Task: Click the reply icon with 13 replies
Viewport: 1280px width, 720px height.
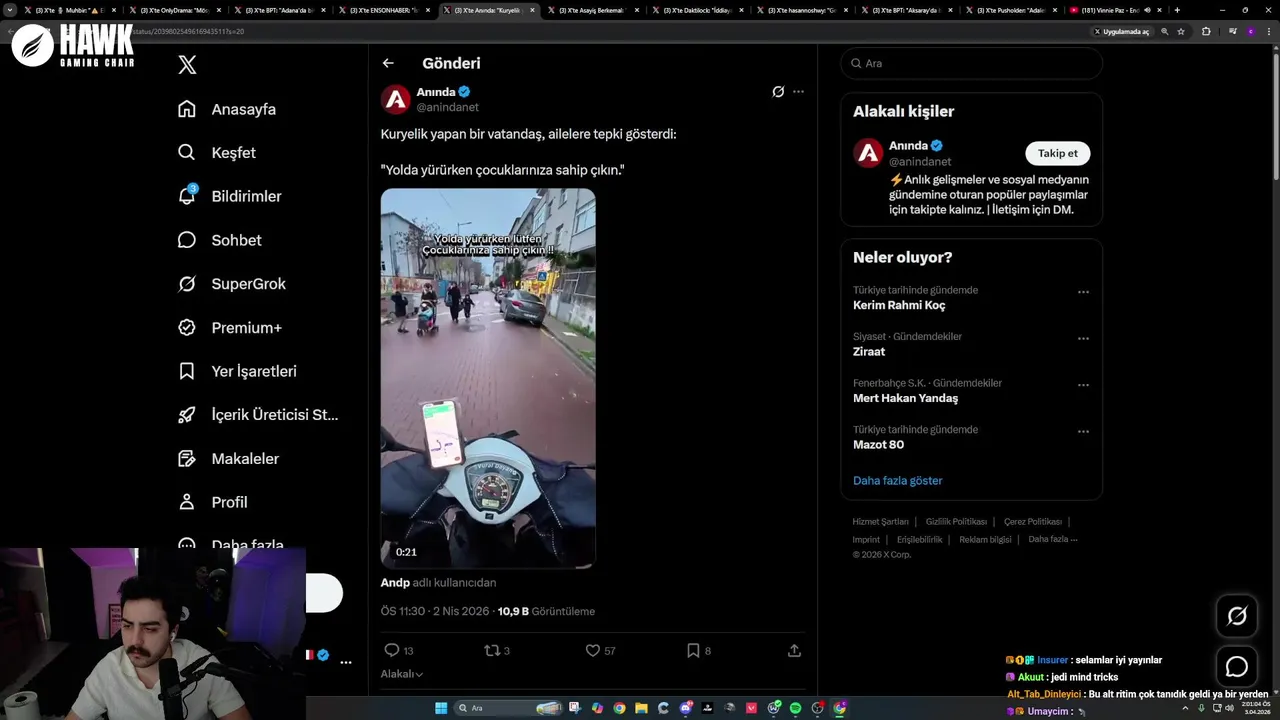Action: coord(399,650)
